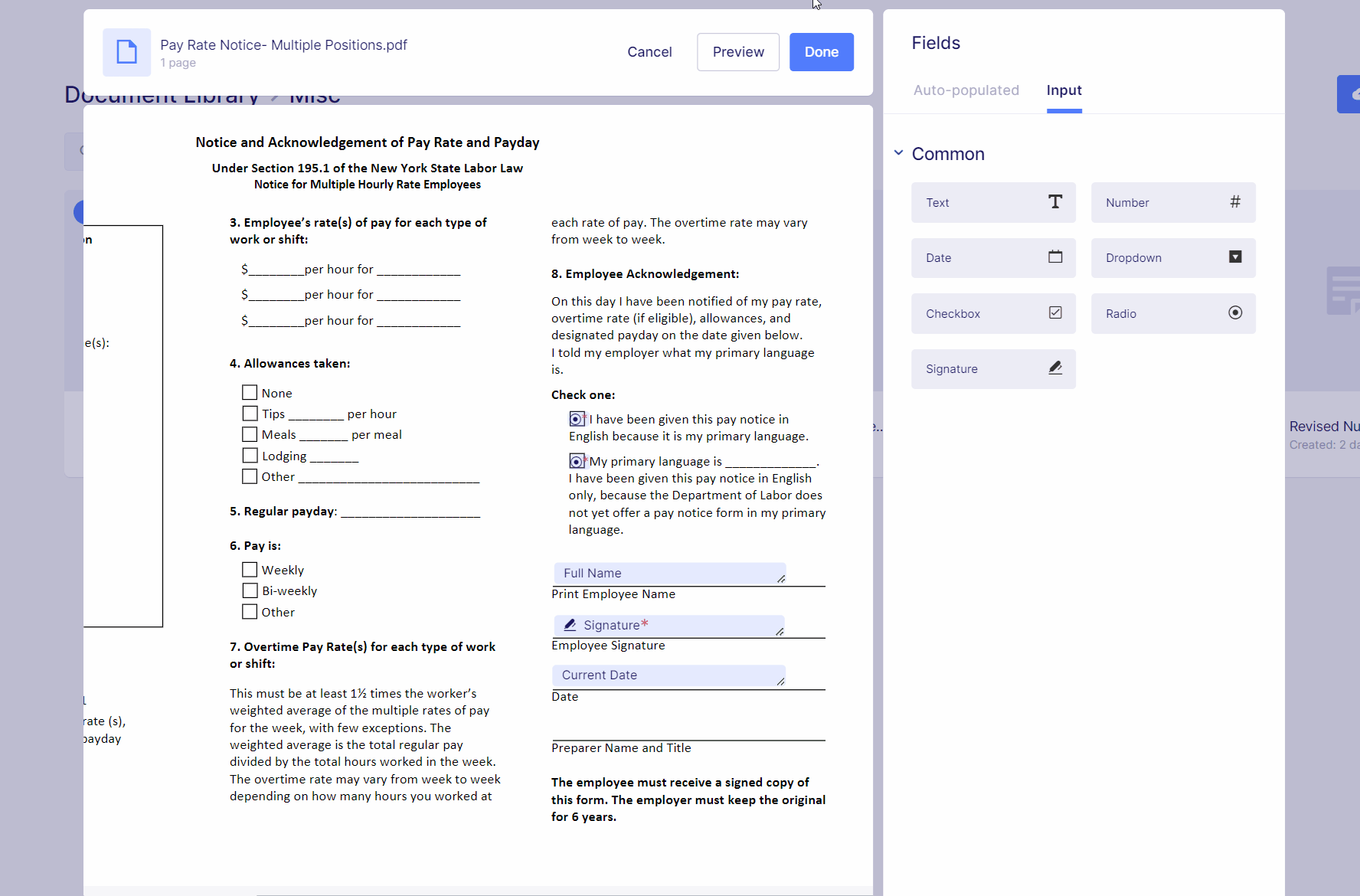Click the Bi-weekly pay checkbox
This screenshot has width=1360, height=896.
[x=250, y=590]
